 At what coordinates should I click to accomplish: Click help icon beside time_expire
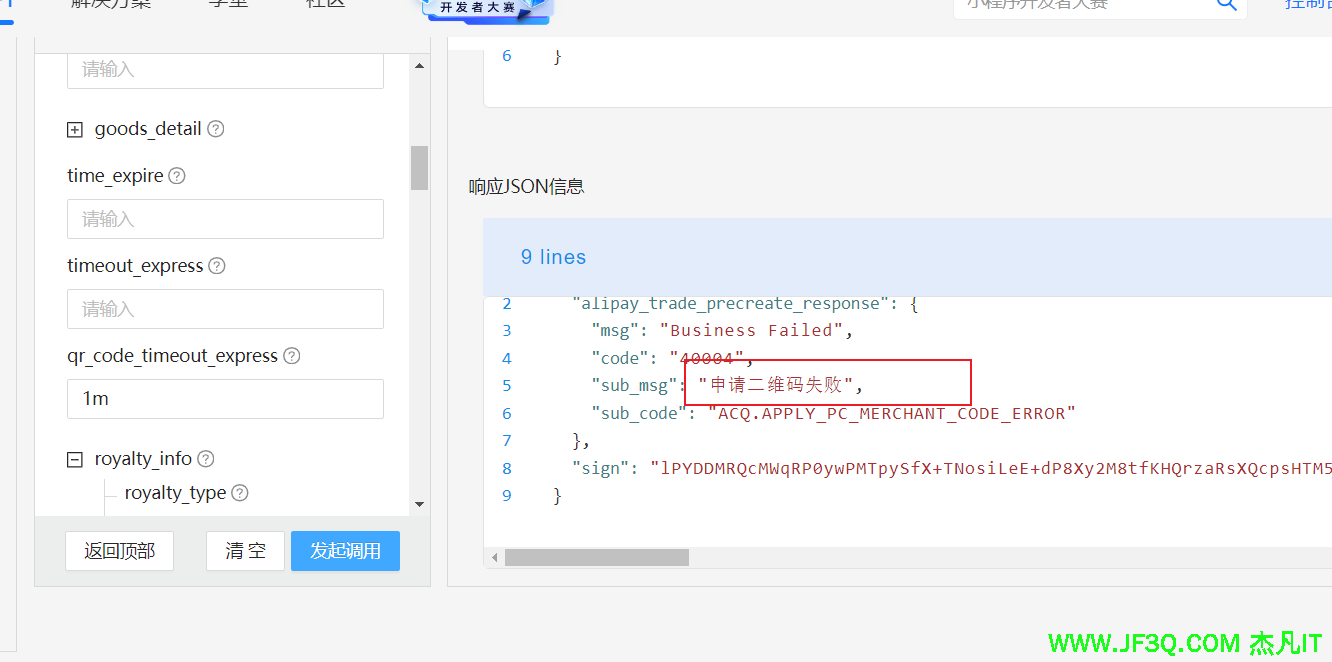(x=177, y=176)
